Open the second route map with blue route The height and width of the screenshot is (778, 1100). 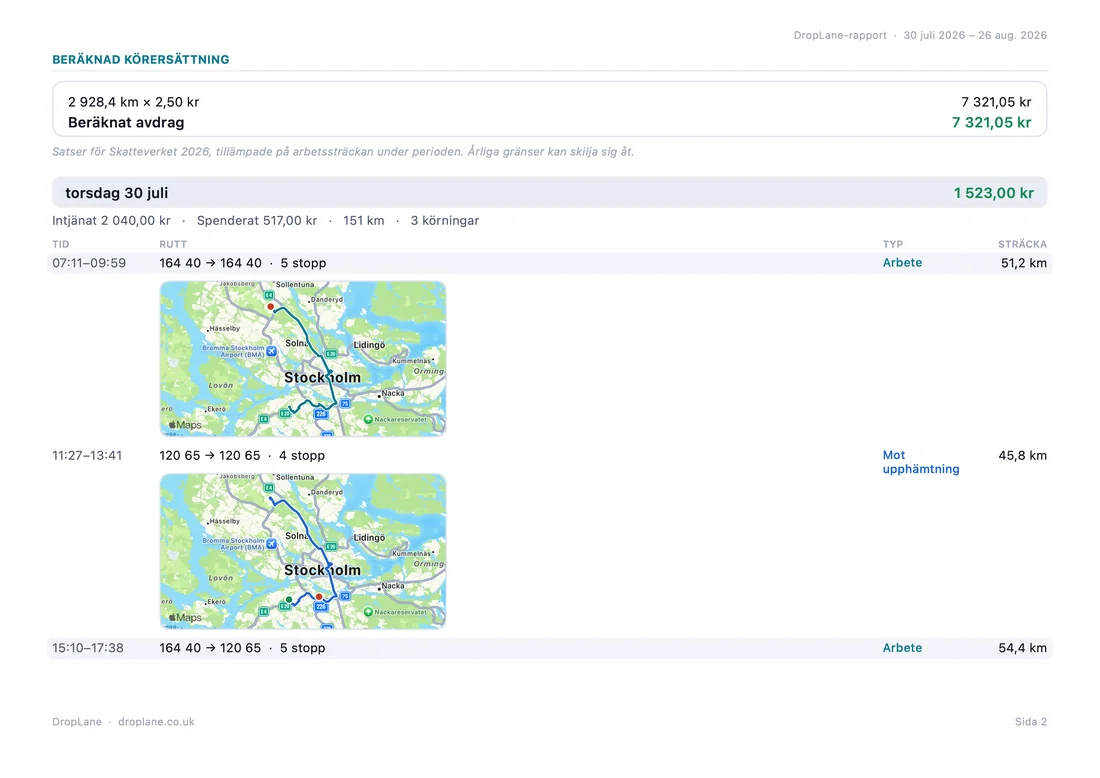click(302, 551)
